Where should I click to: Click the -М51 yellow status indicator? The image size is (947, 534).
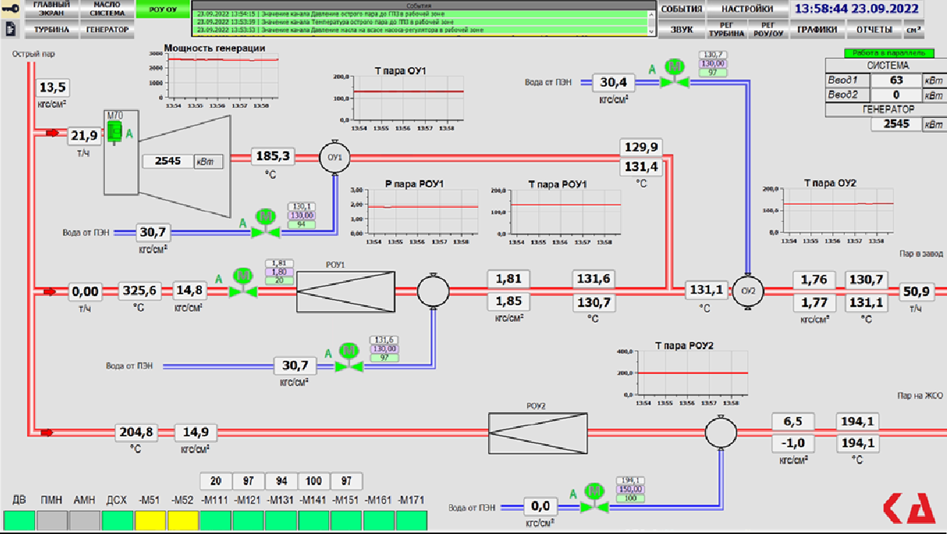[150, 520]
